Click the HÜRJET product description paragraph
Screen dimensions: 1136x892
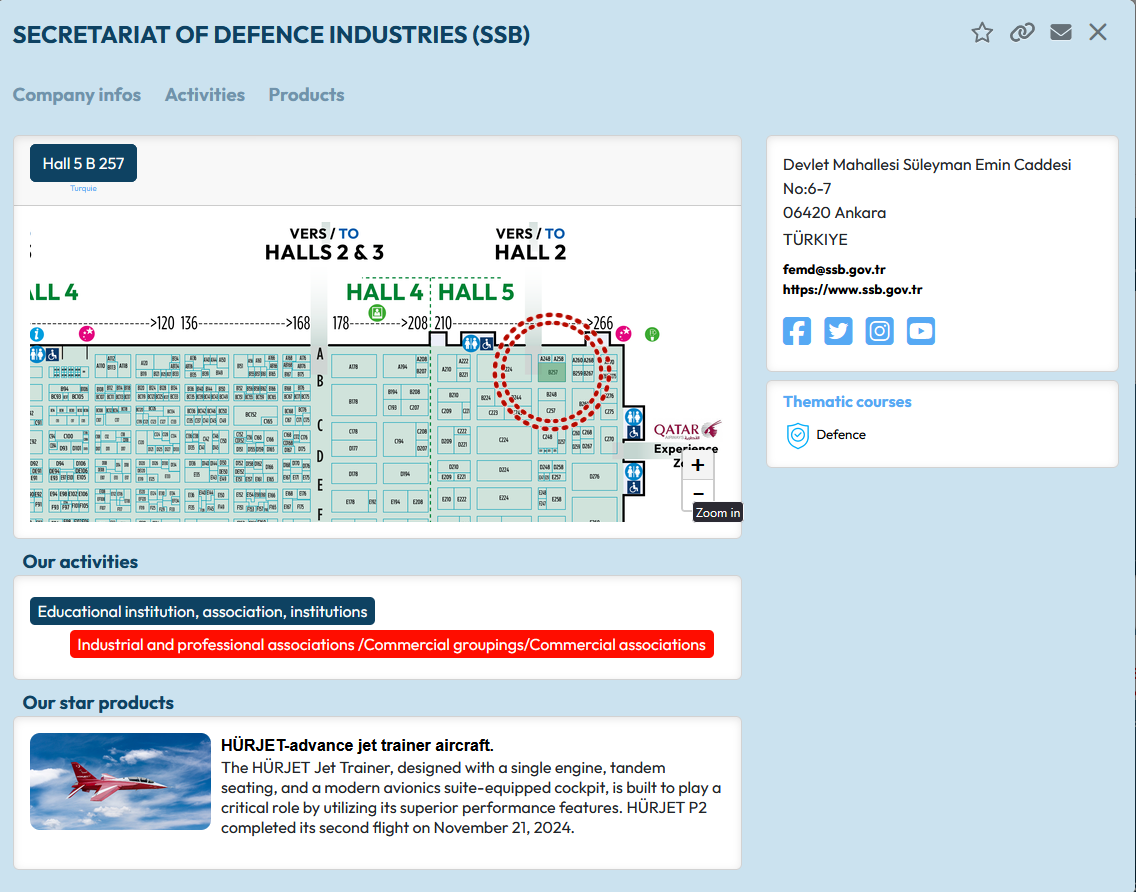click(471, 798)
